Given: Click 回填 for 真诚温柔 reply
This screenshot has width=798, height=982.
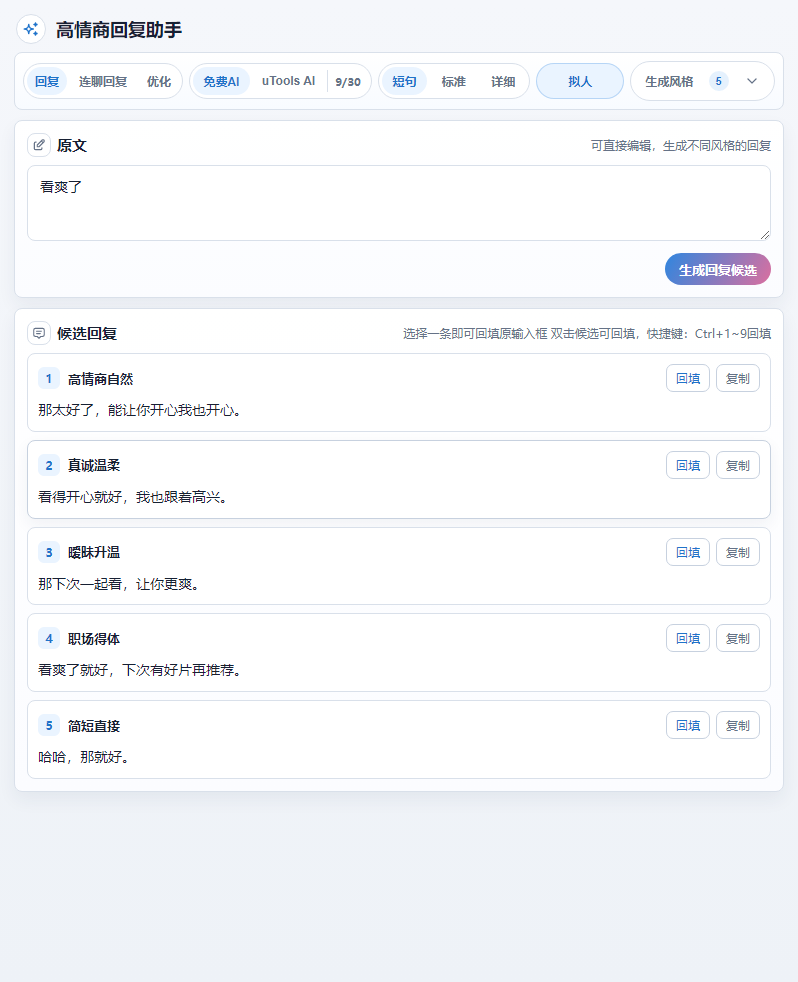Looking at the screenshot, I should pos(688,465).
